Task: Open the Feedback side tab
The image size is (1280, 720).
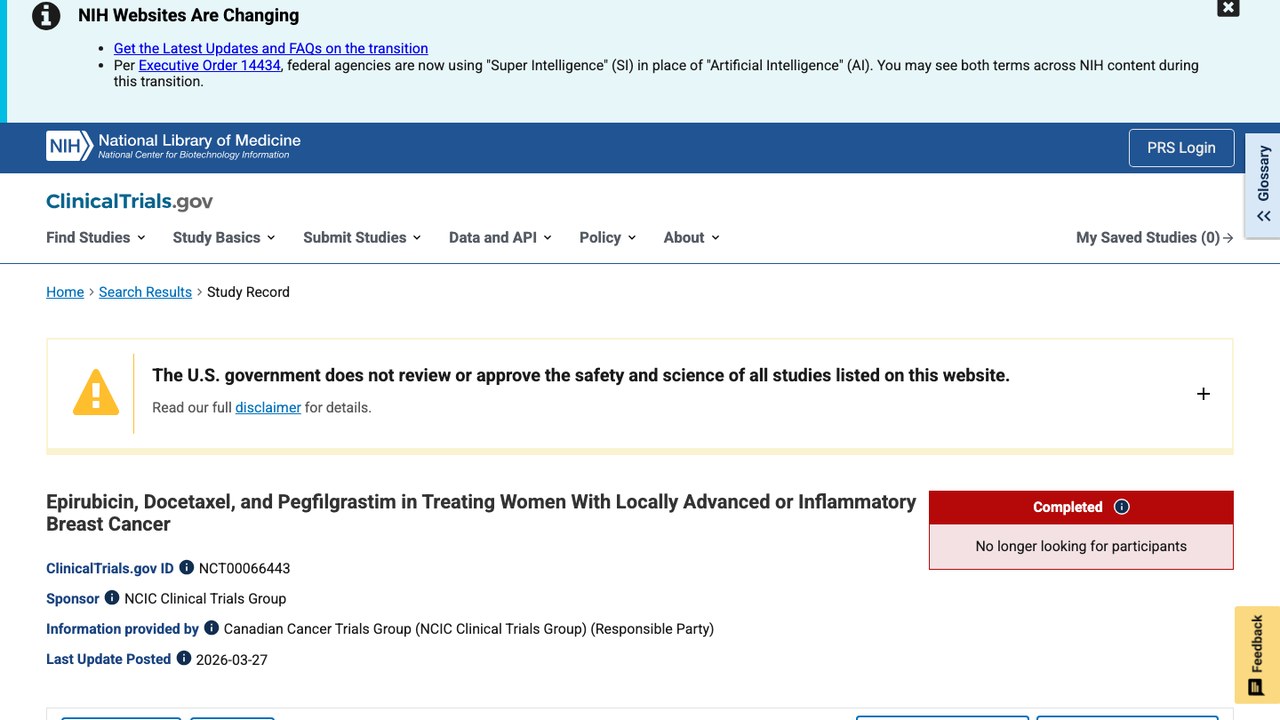Action: pos(1257,655)
